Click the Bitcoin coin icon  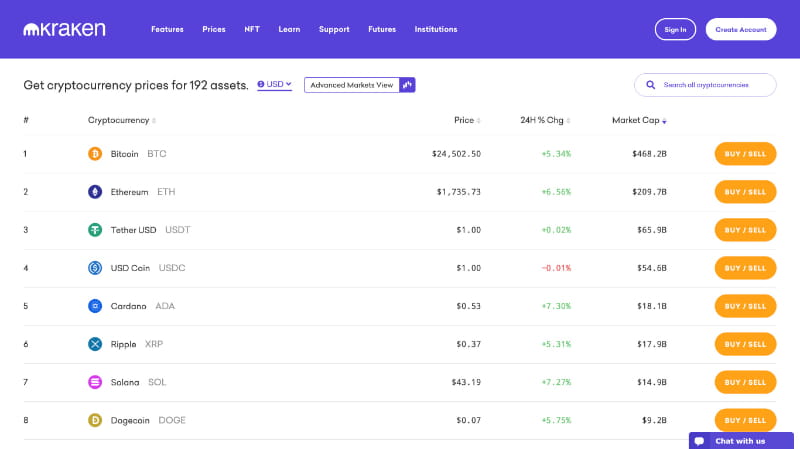(95, 154)
